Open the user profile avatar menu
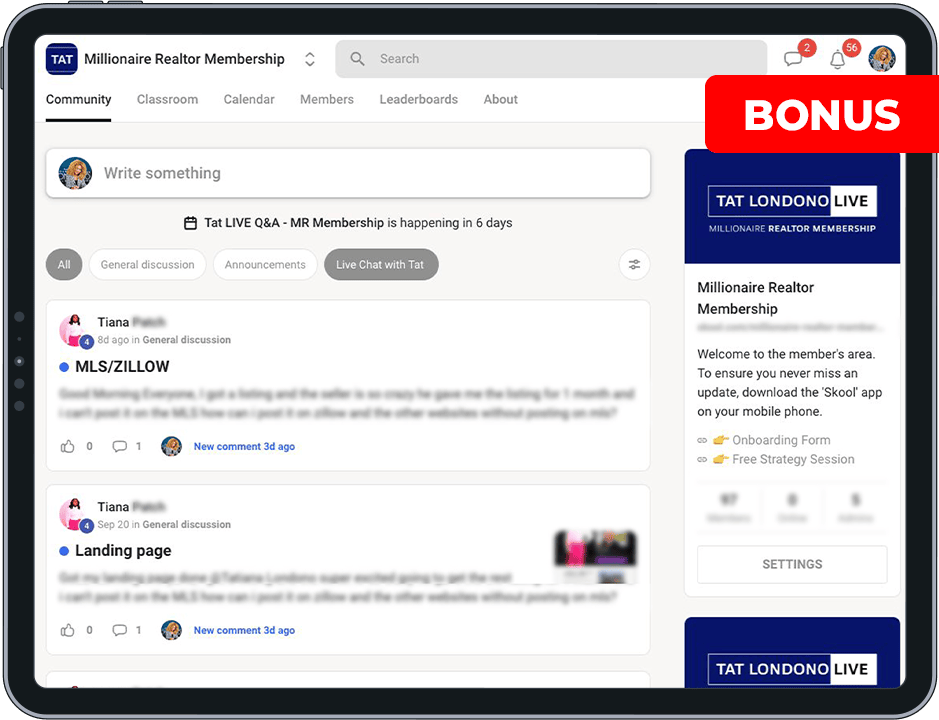The width and height of the screenshot is (939, 720). coord(882,59)
